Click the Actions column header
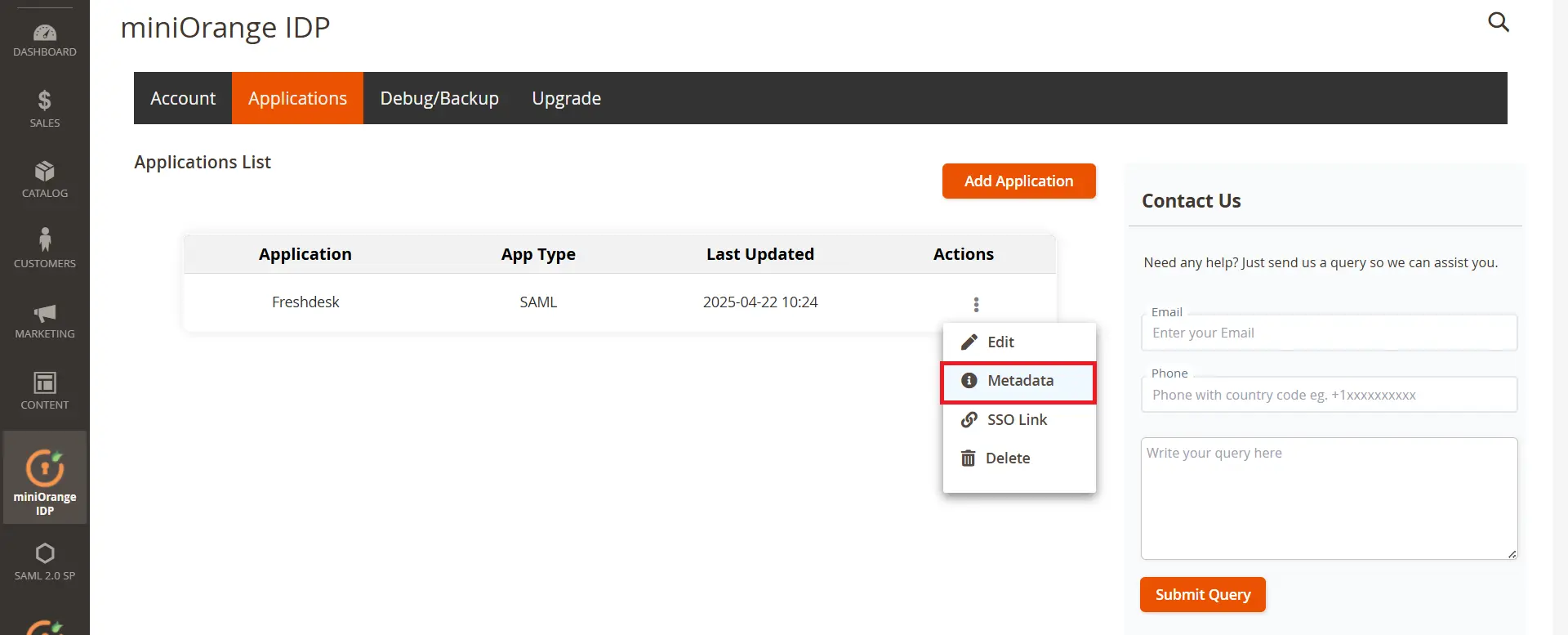 (x=964, y=254)
